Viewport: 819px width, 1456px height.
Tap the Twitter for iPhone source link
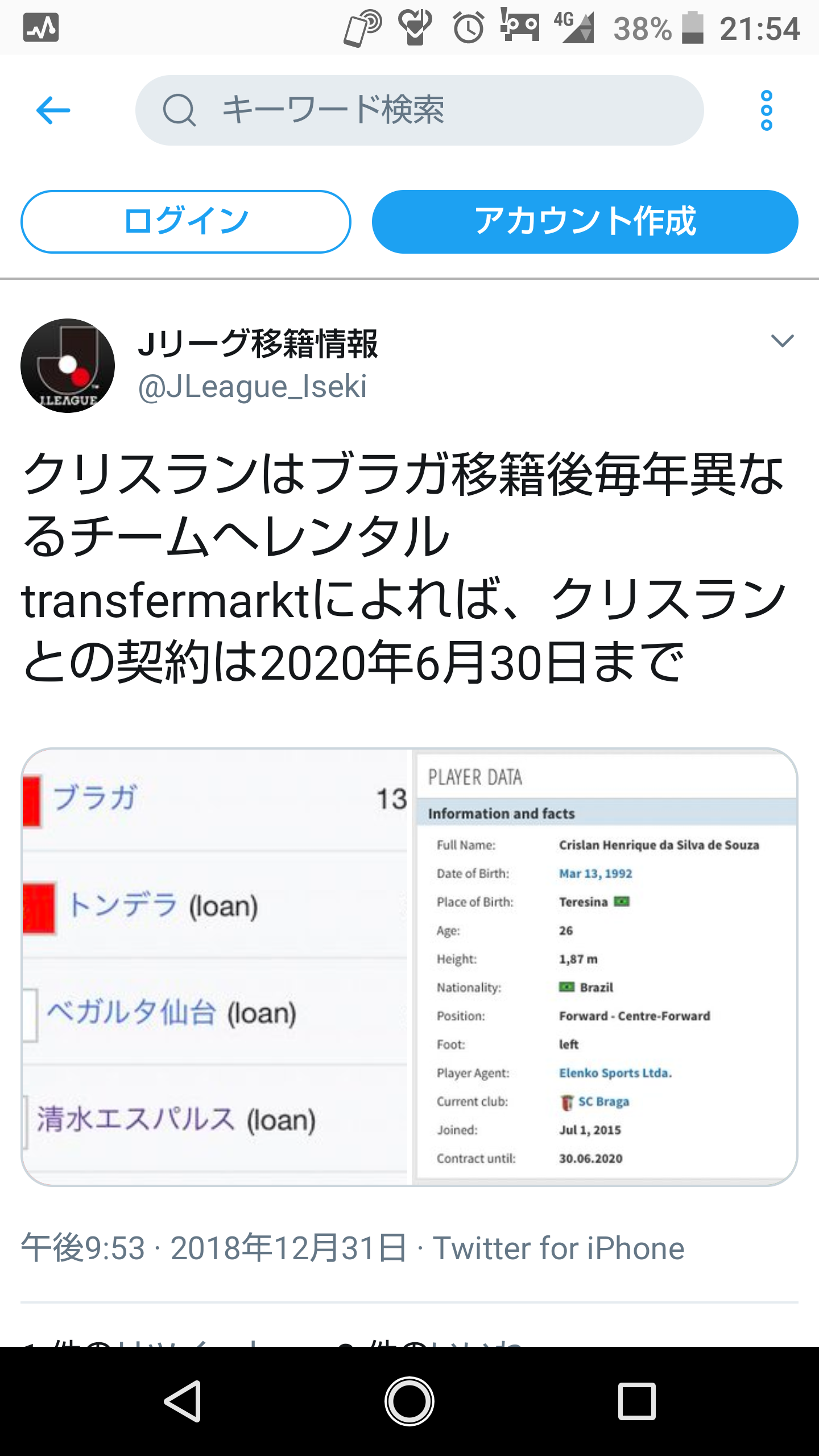pyautogui.click(x=559, y=1248)
